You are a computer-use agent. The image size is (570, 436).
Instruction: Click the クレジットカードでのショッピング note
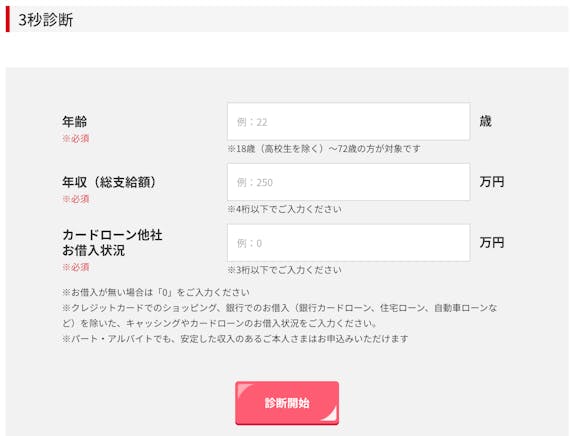coord(280,316)
